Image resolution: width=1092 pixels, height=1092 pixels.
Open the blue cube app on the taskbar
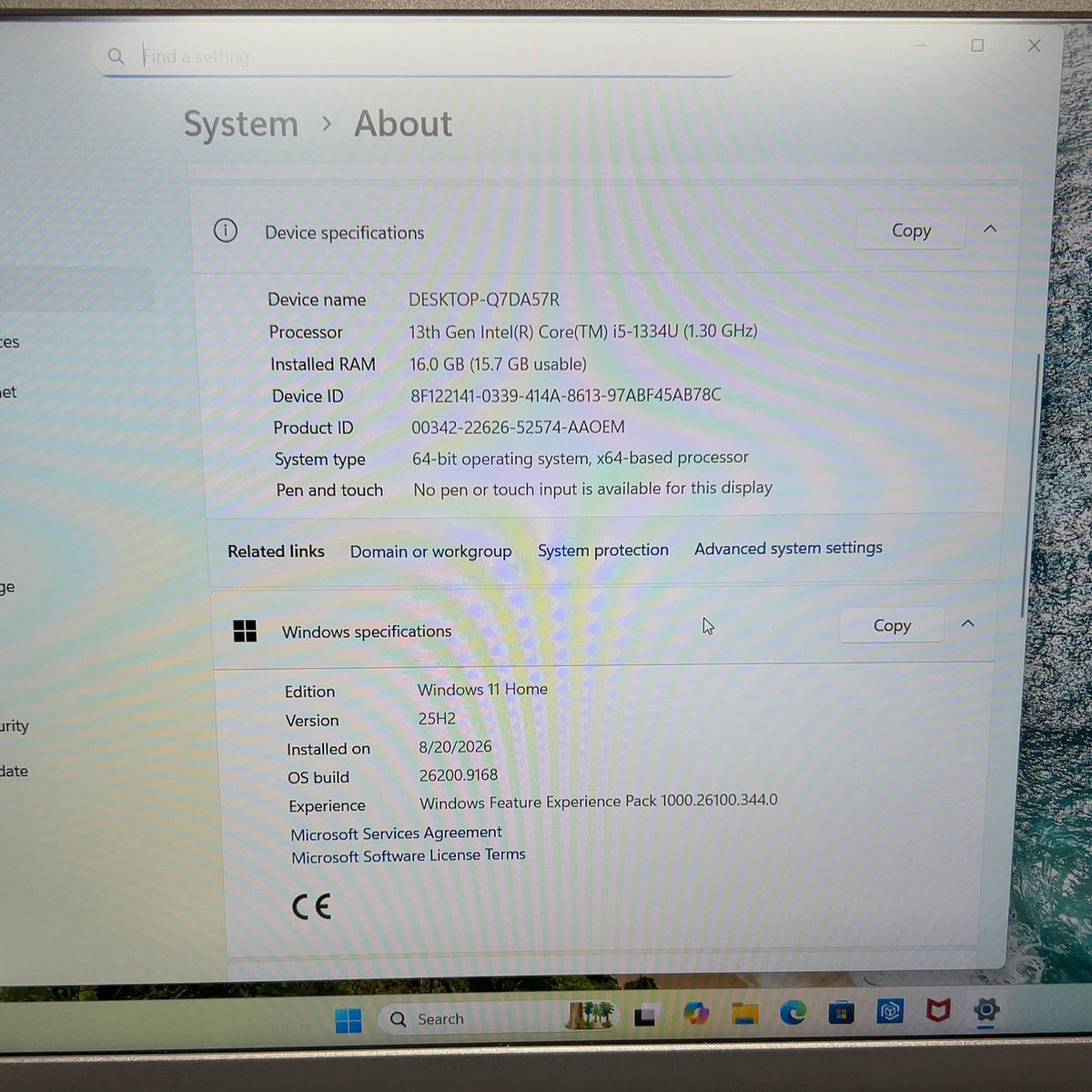890,1011
